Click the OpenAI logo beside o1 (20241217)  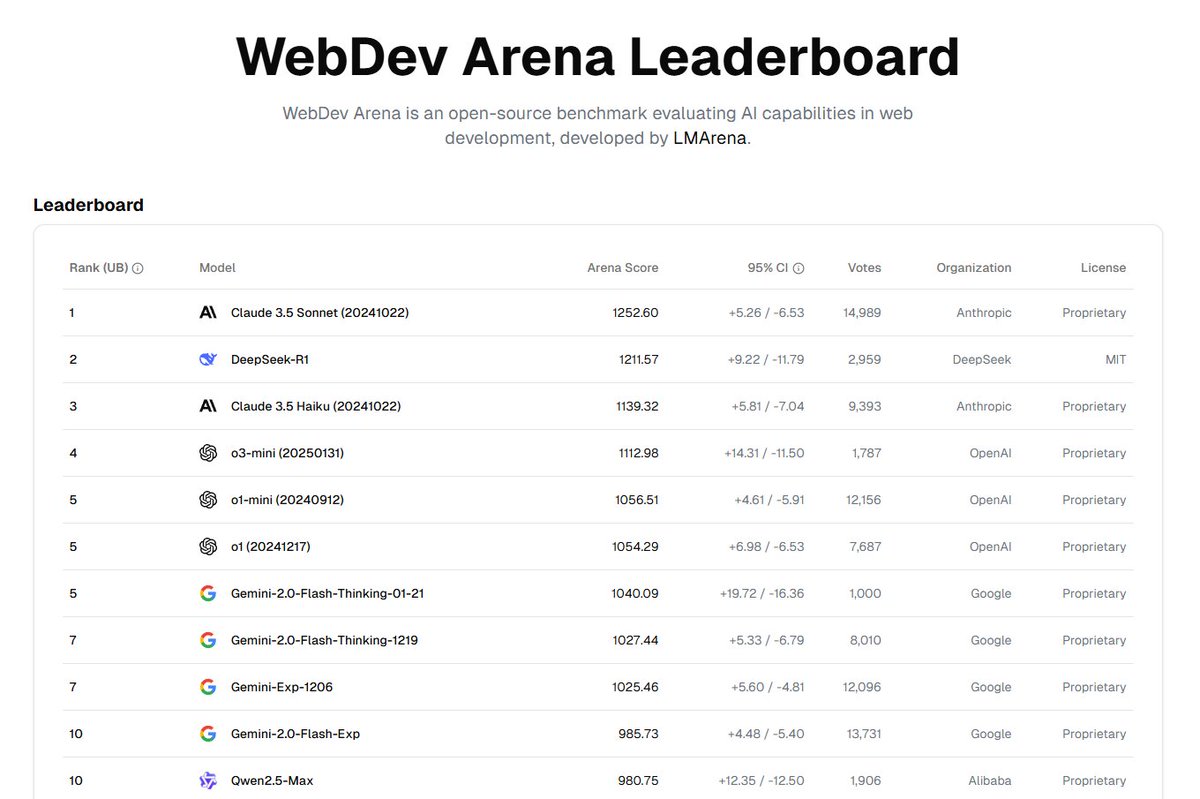pyautogui.click(x=208, y=547)
